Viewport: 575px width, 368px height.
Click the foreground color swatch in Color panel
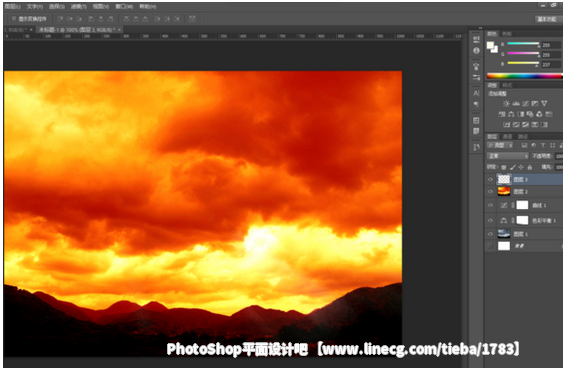pyautogui.click(x=490, y=45)
